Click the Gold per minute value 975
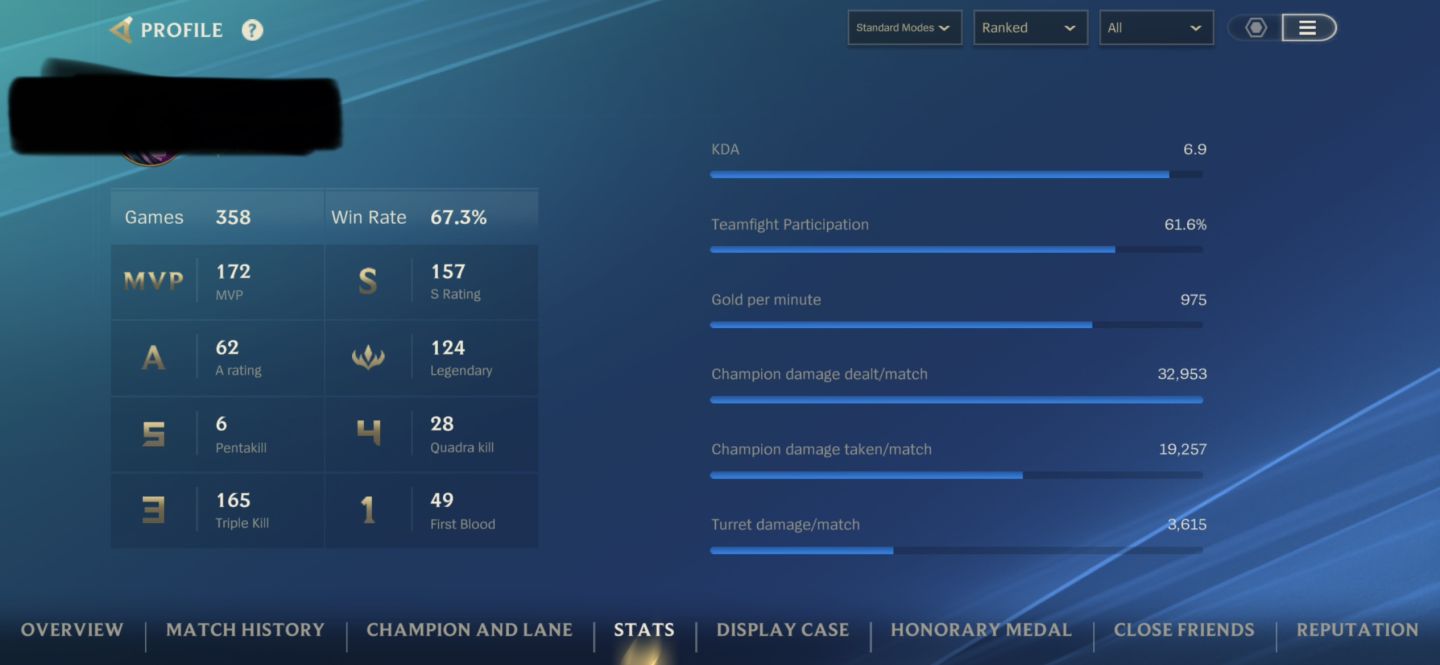Image resolution: width=1440 pixels, height=665 pixels. [1193, 299]
